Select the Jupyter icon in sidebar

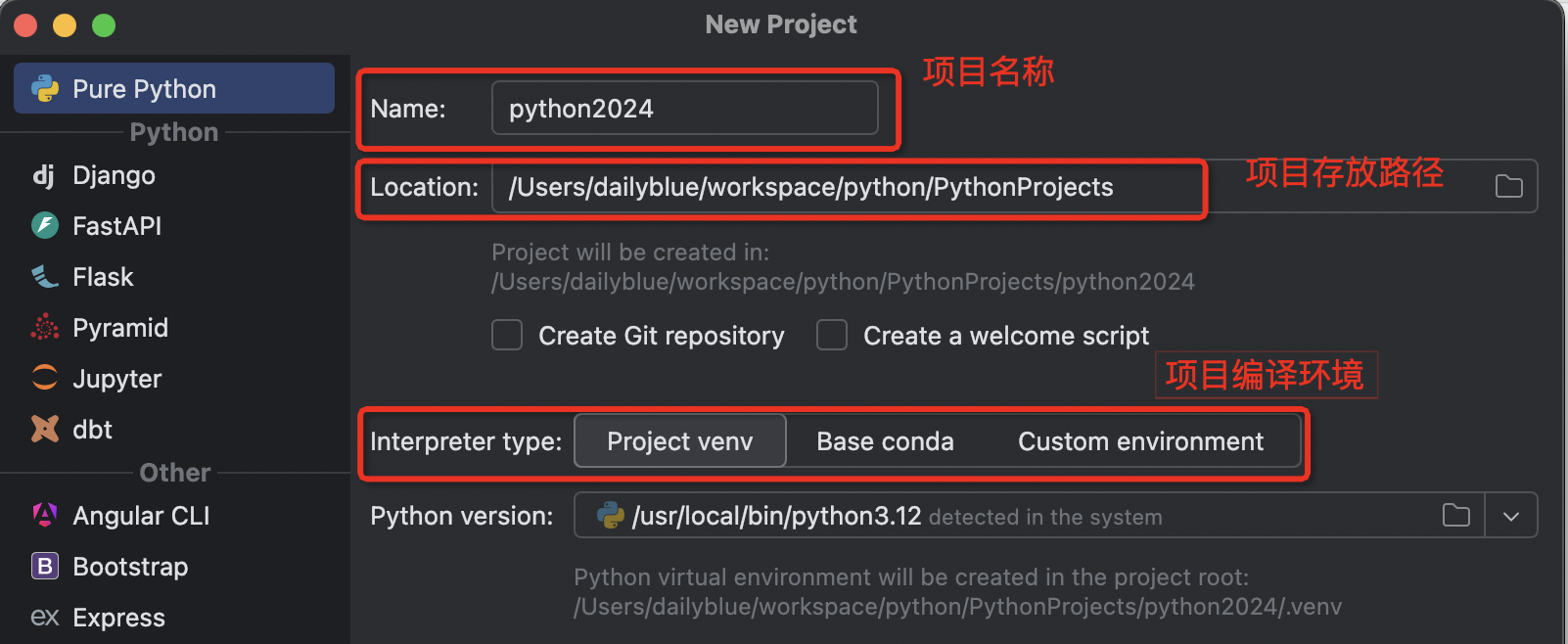(x=45, y=378)
